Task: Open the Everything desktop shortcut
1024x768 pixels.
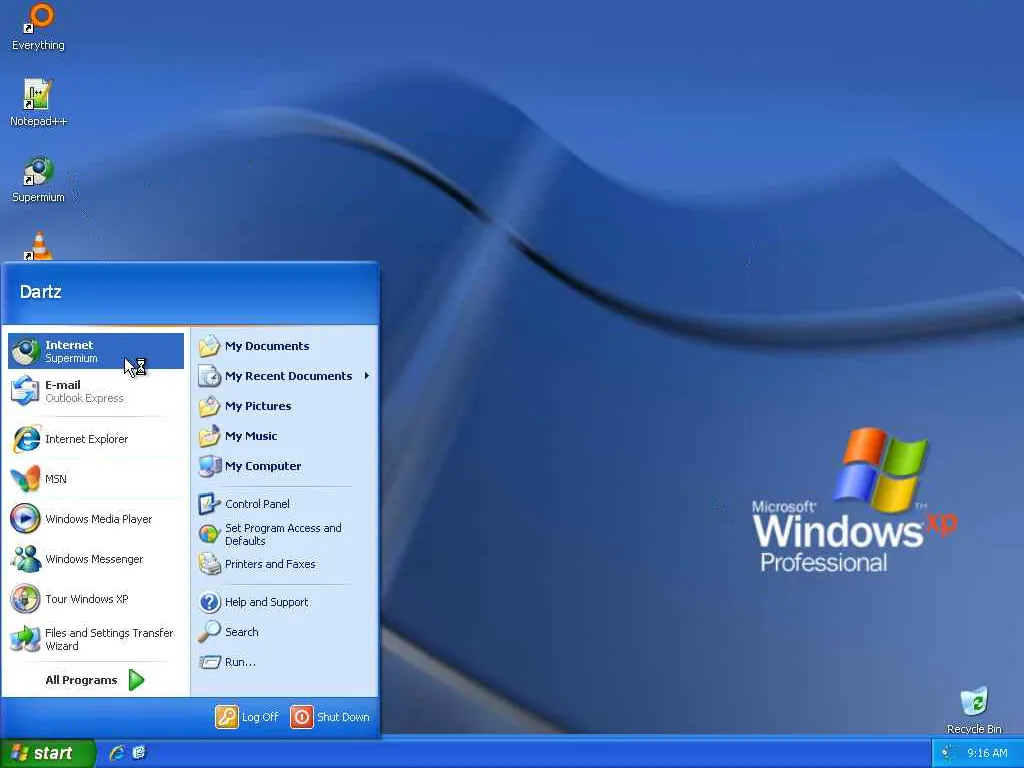Action: (x=39, y=26)
